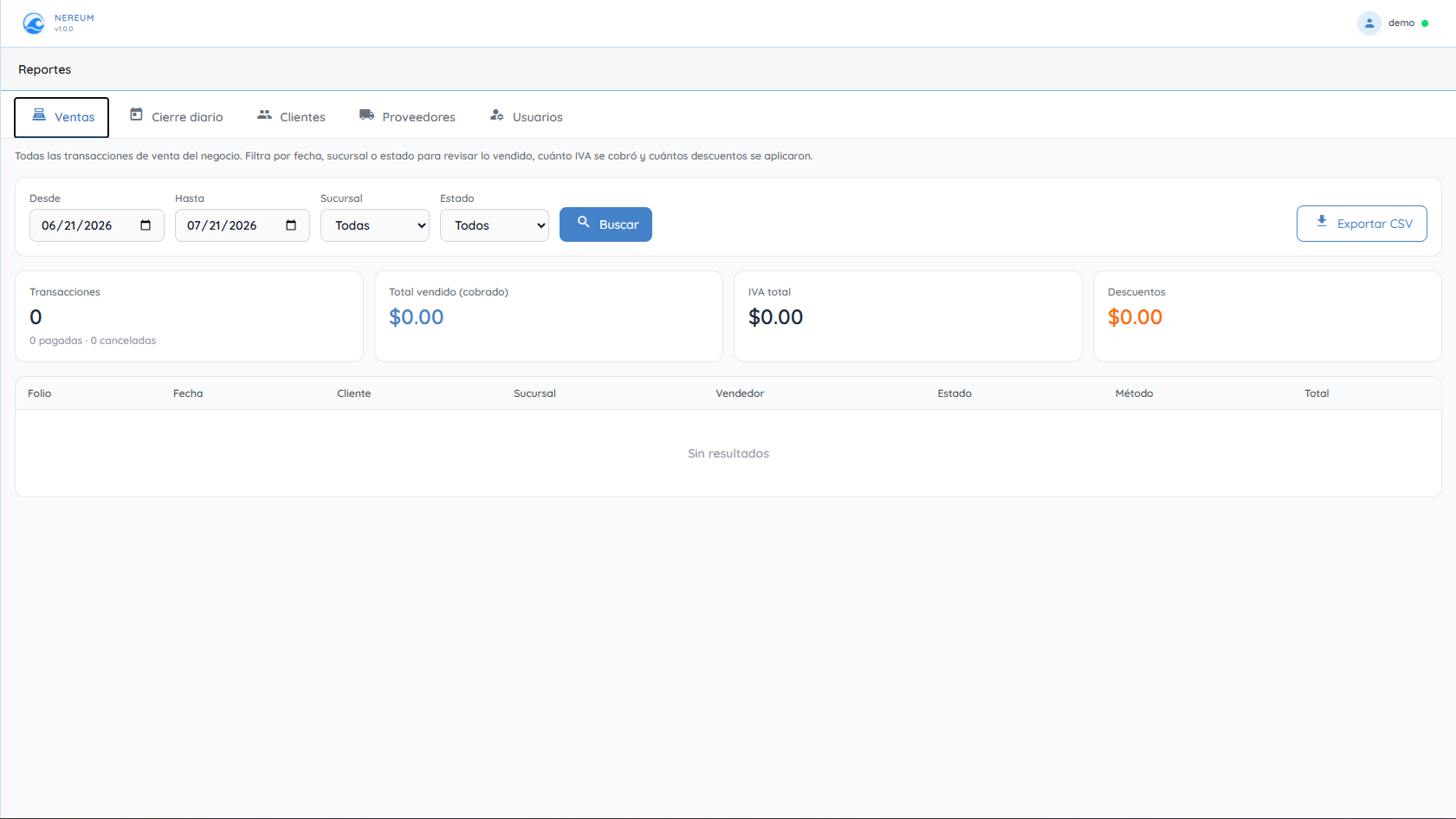
Task: Click the magnifier icon in Buscar
Action: [x=584, y=223]
